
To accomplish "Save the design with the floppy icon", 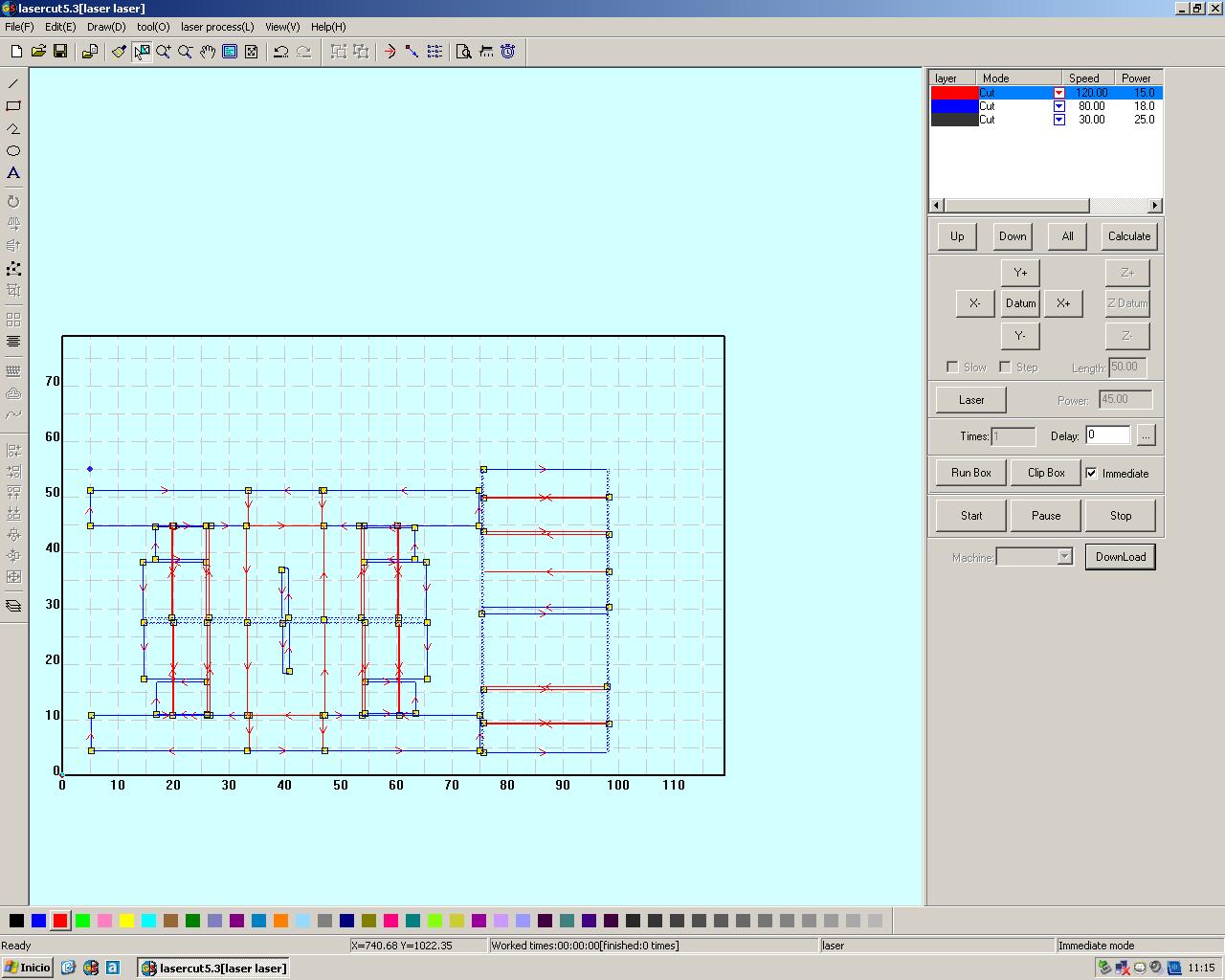I will [60, 52].
